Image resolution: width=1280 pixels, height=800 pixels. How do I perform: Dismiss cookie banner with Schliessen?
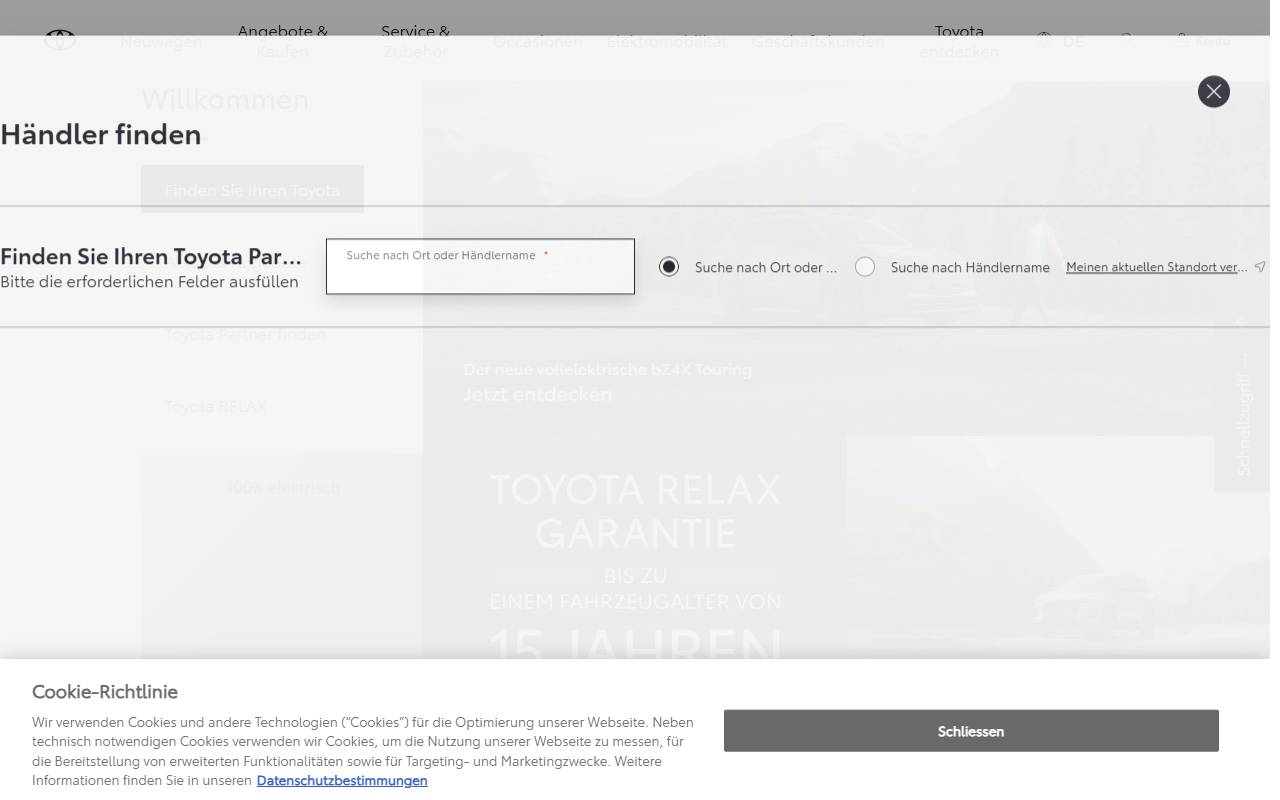tap(971, 731)
